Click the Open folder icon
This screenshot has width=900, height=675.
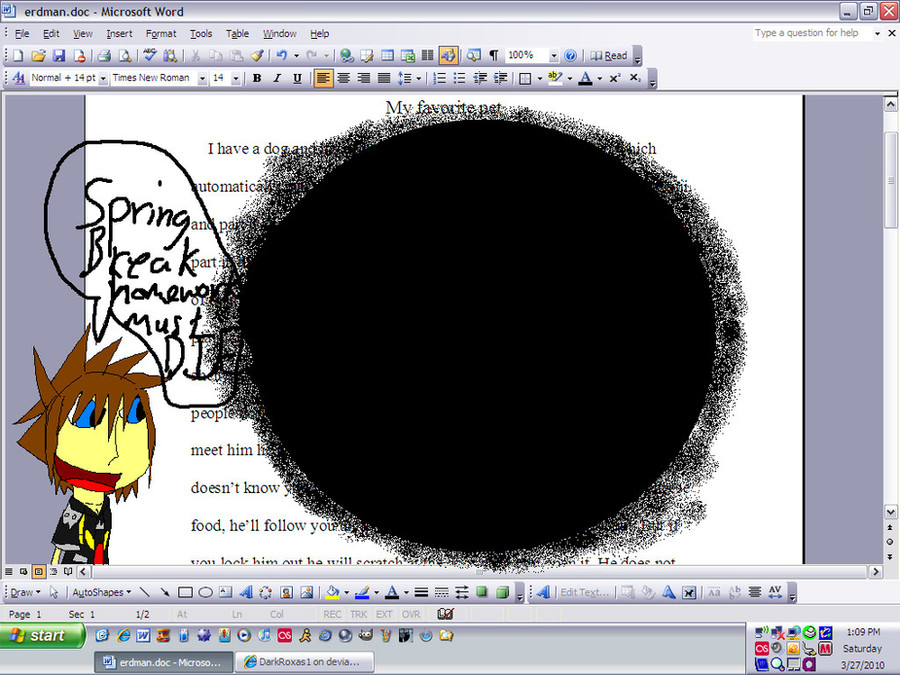tap(38, 56)
